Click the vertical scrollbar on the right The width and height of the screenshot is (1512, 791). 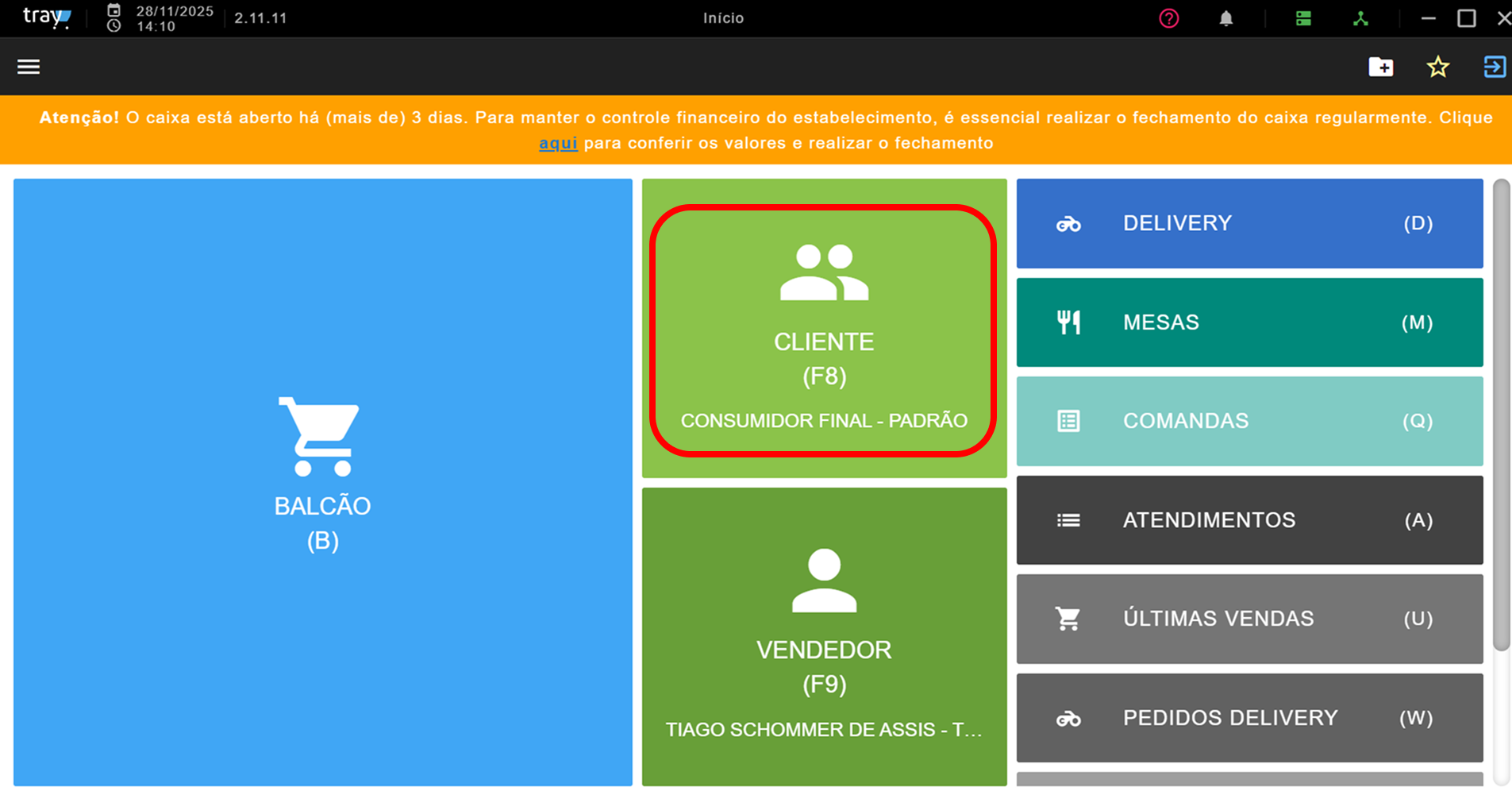1501,415
